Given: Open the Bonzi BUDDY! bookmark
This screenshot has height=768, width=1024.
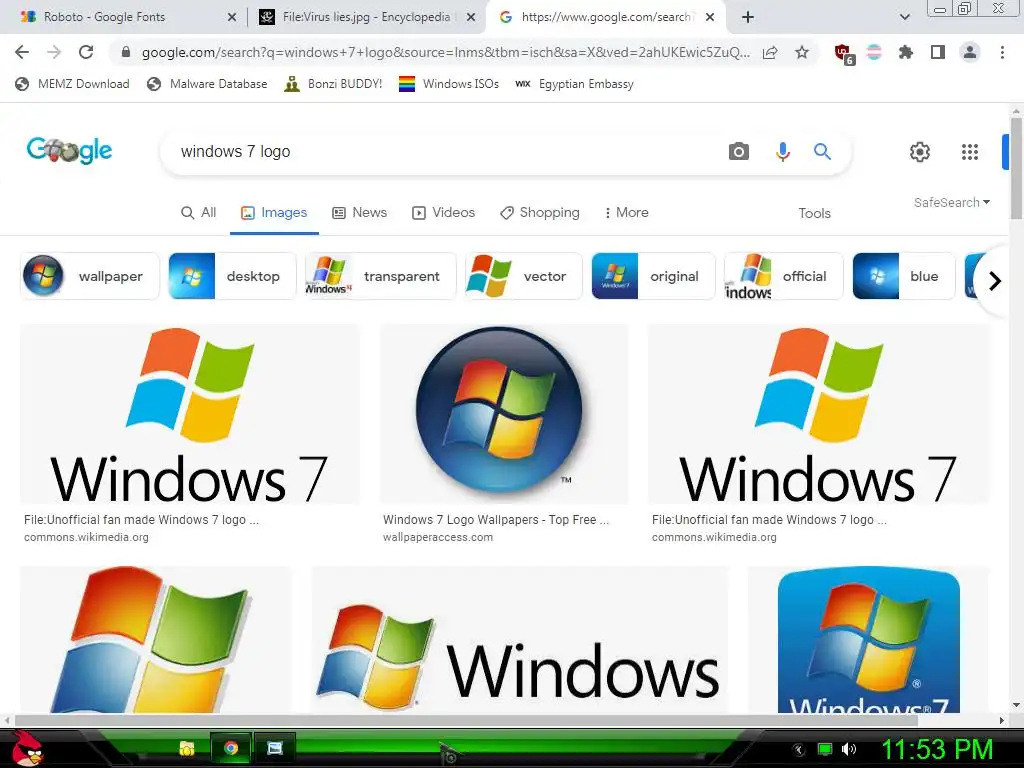Looking at the screenshot, I should tap(334, 84).
